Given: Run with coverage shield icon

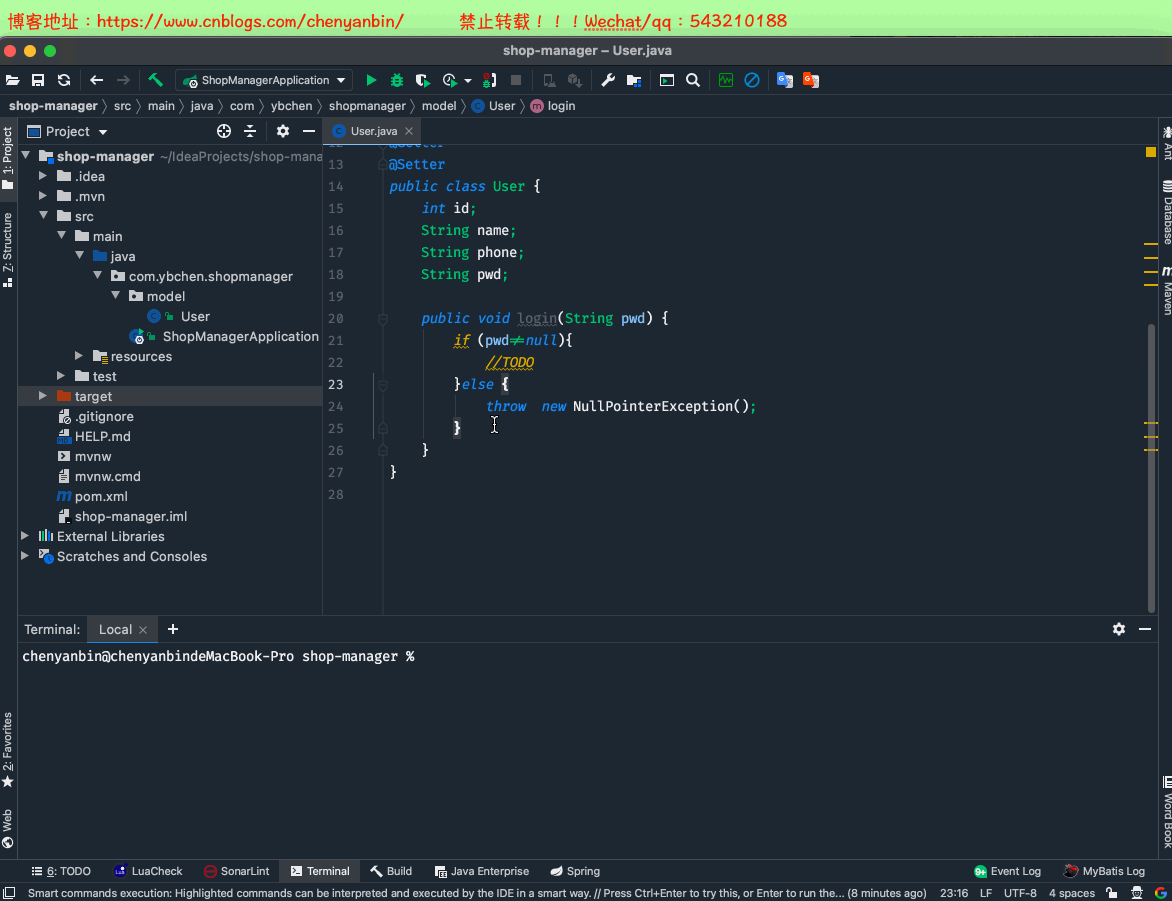Looking at the screenshot, I should 423,80.
